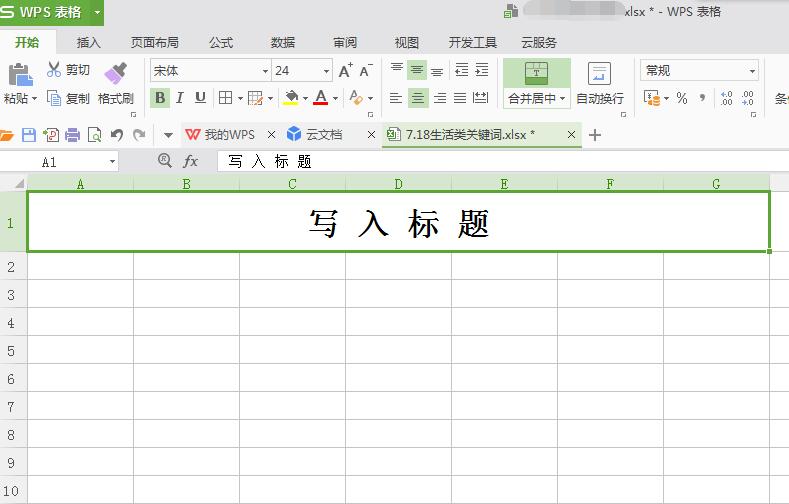Viewport: 789px width, 504px height.
Task: Select the entire sheet corner triangle
Action: click(19, 184)
